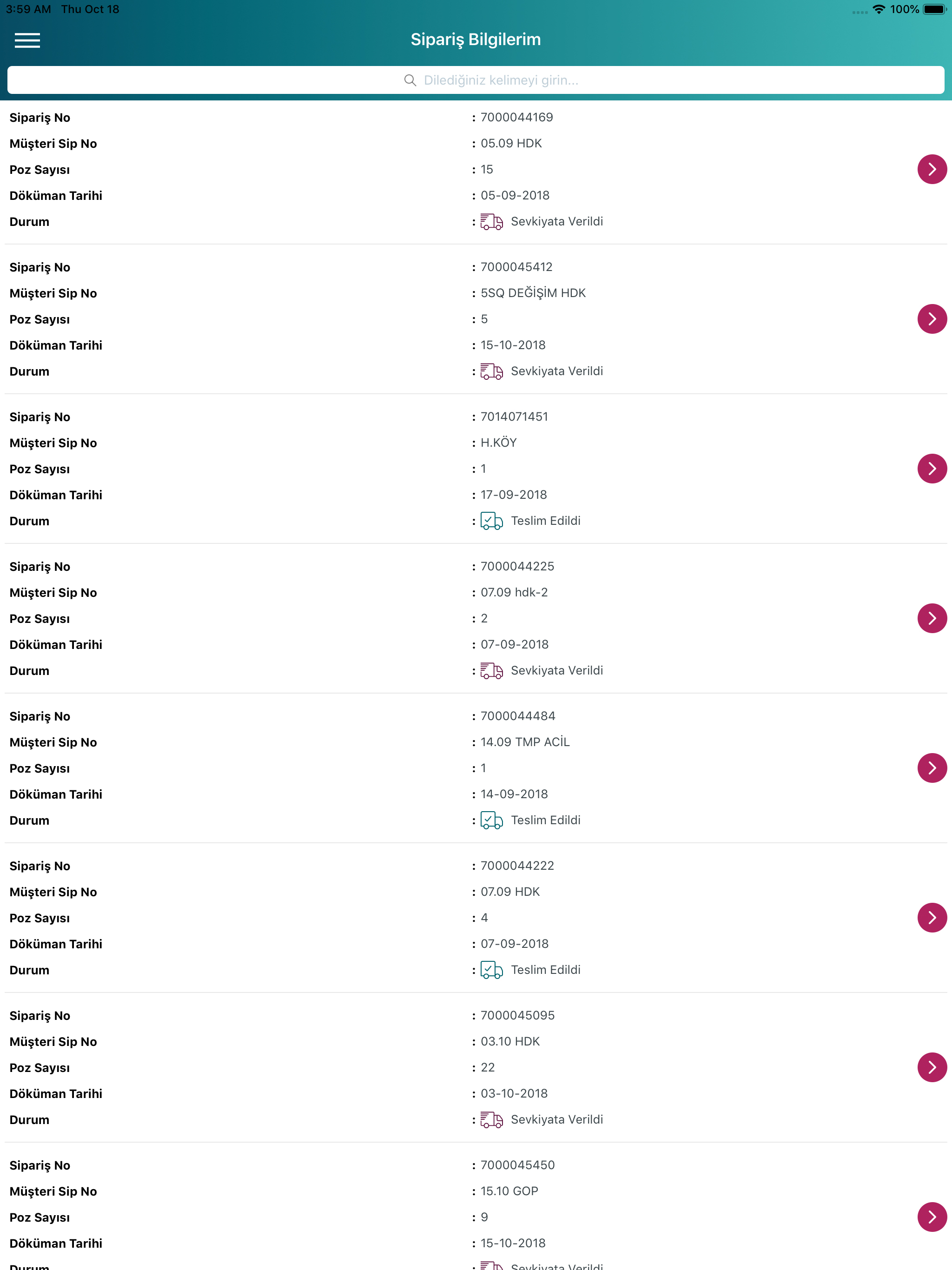Tap customer order 03.10 HDK
952x1270 pixels.
[x=510, y=1041]
